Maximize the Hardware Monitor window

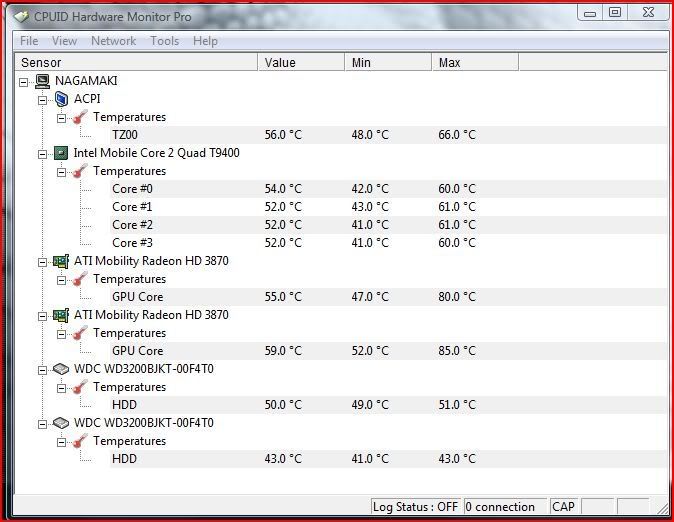point(615,13)
